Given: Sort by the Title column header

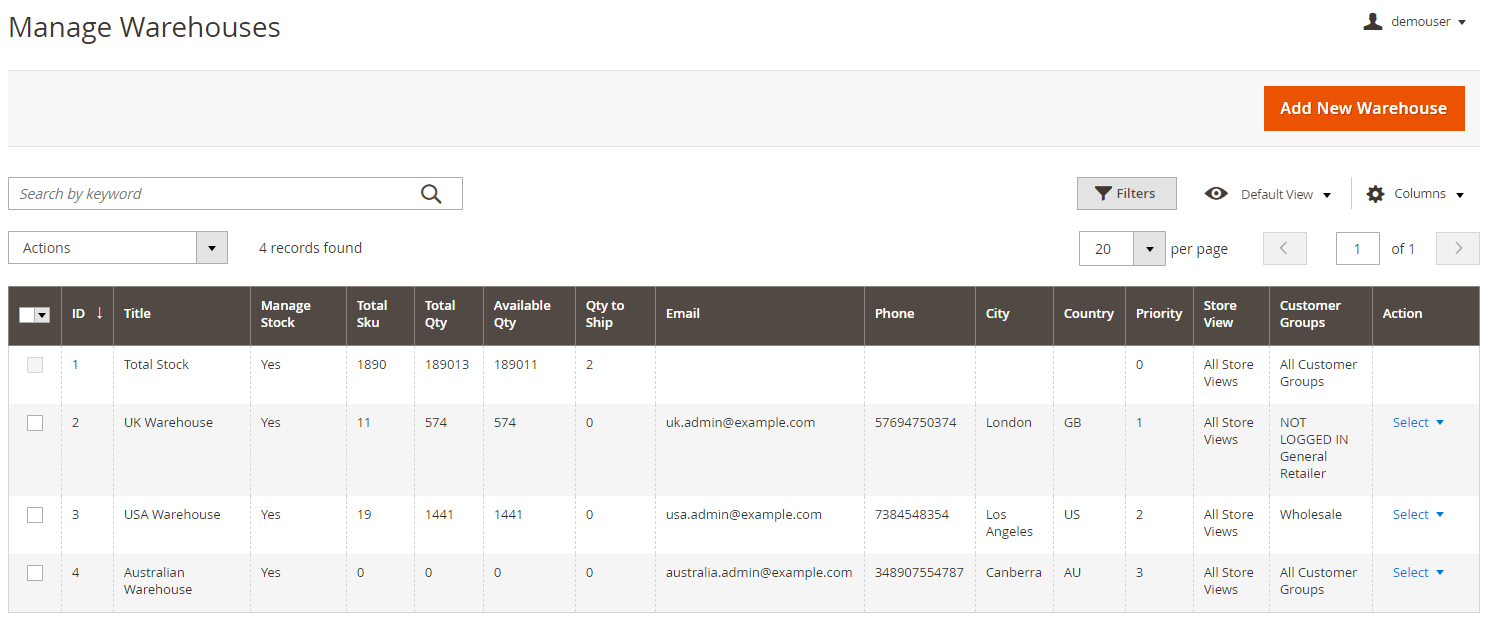Looking at the screenshot, I should tap(138, 314).
